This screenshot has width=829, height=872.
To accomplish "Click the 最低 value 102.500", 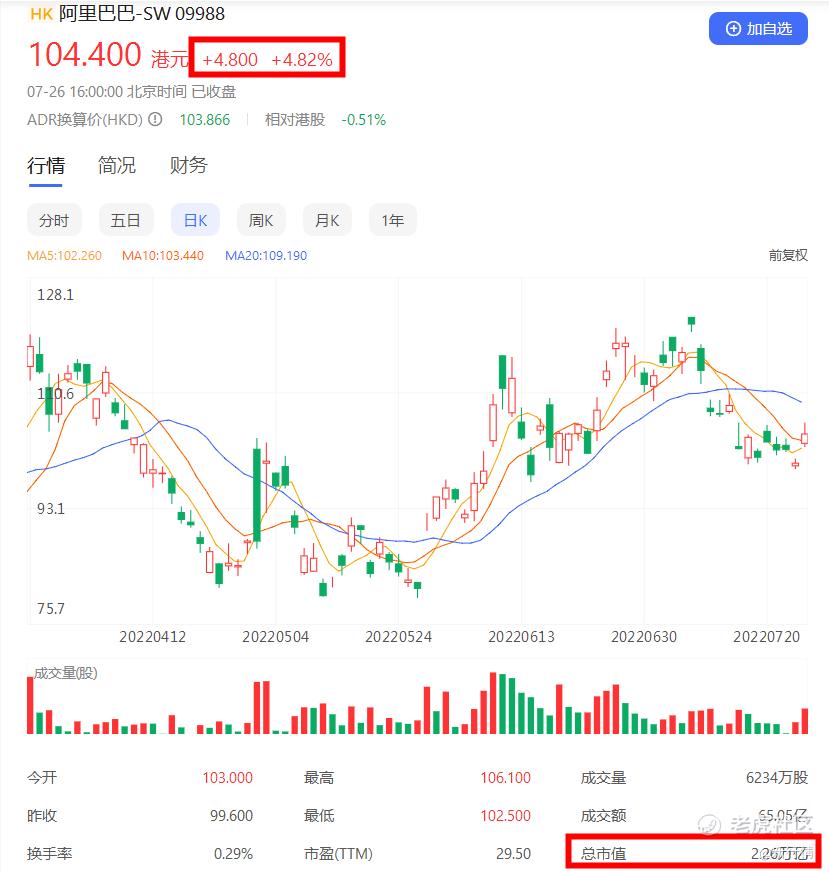I will (505, 816).
